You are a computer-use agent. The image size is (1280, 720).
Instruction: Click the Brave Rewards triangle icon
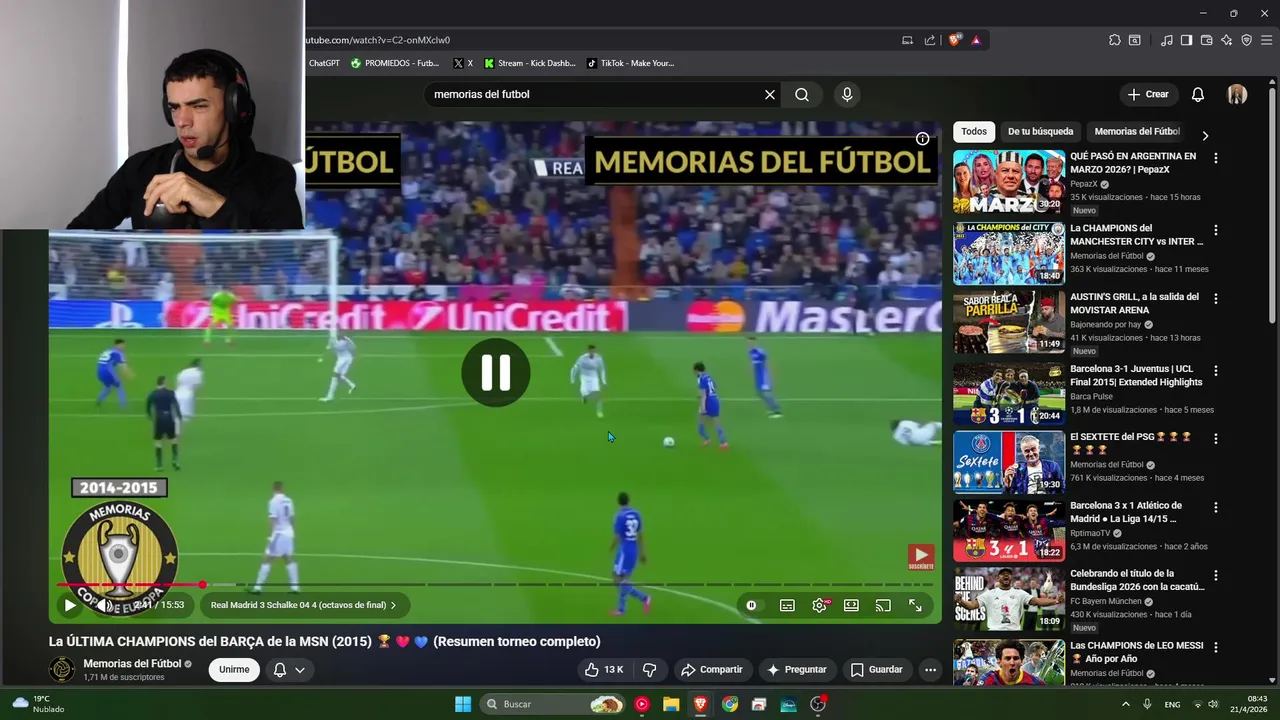pos(976,40)
